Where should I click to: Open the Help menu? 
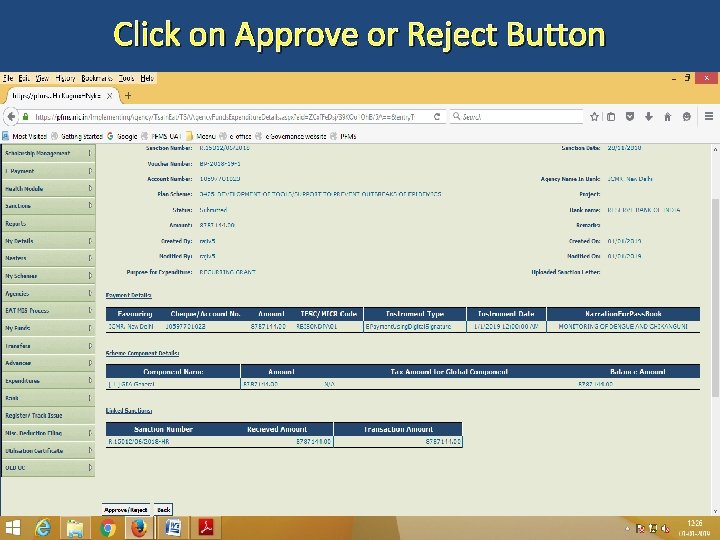point(147,78)
